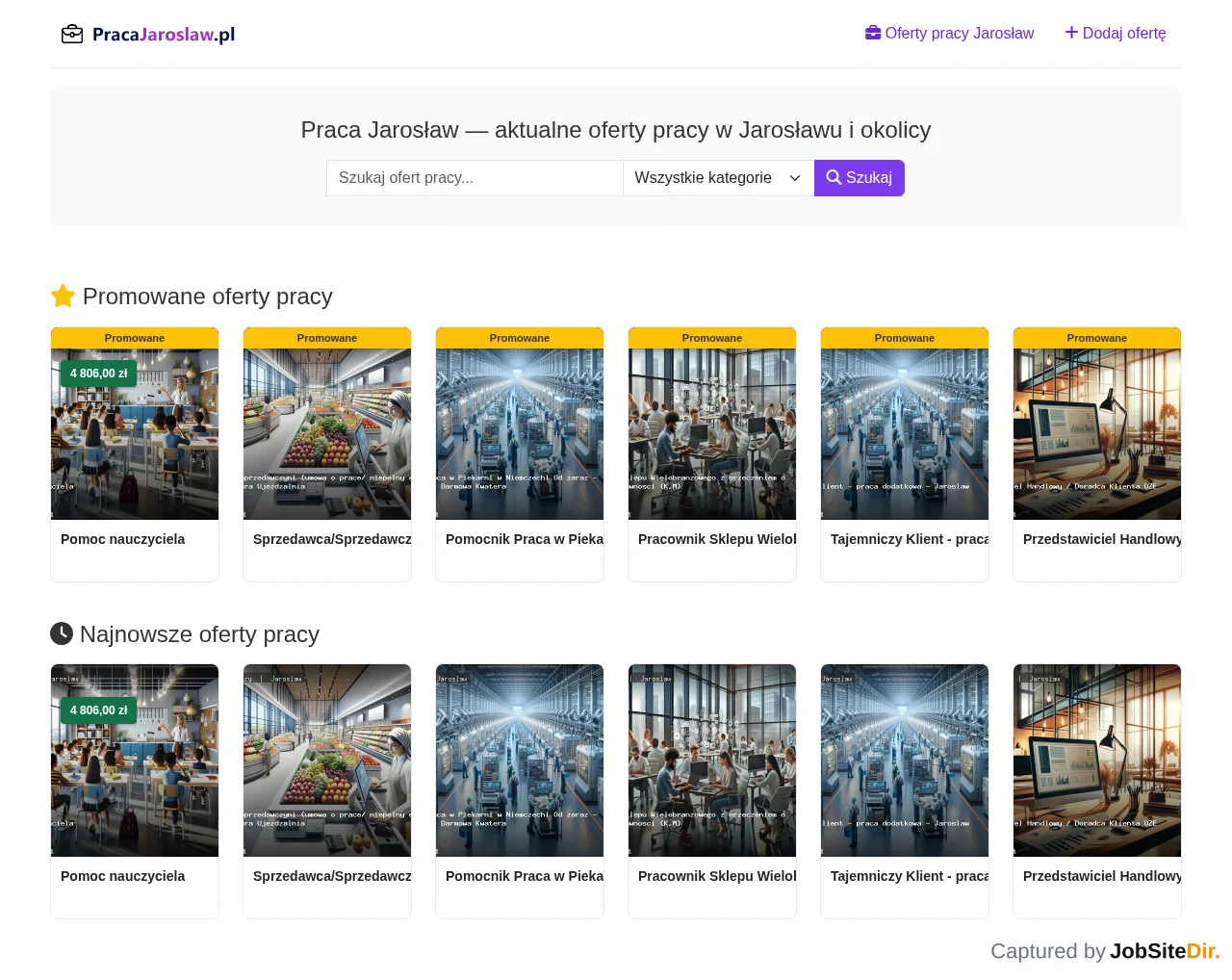Screen dimensions: 1232x980
Task: Open promoted Pracownik Sklepu thumbnail
Action: point(712,434)
